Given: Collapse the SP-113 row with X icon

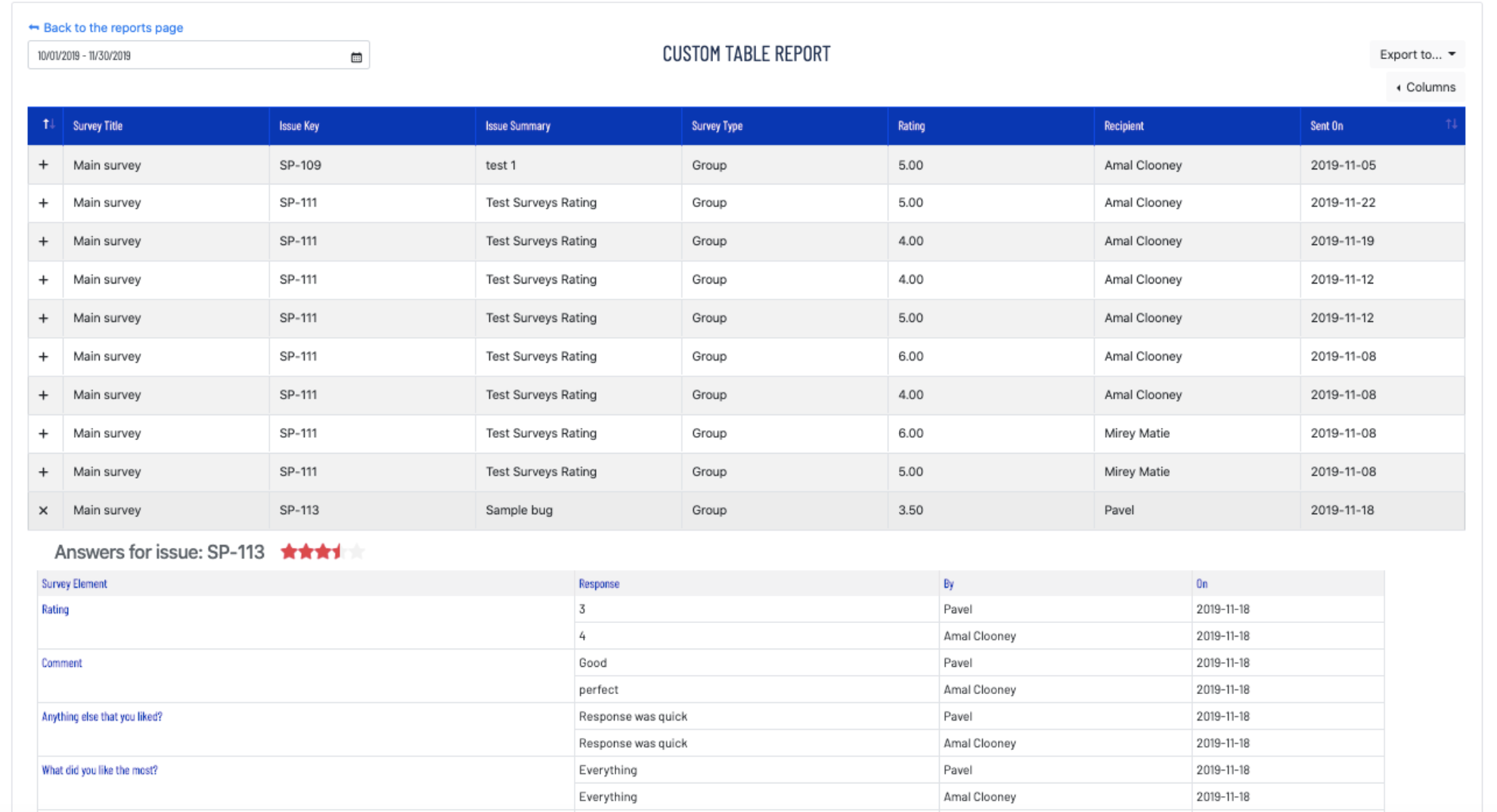Looking at the screenshot, I should [43, 510].
